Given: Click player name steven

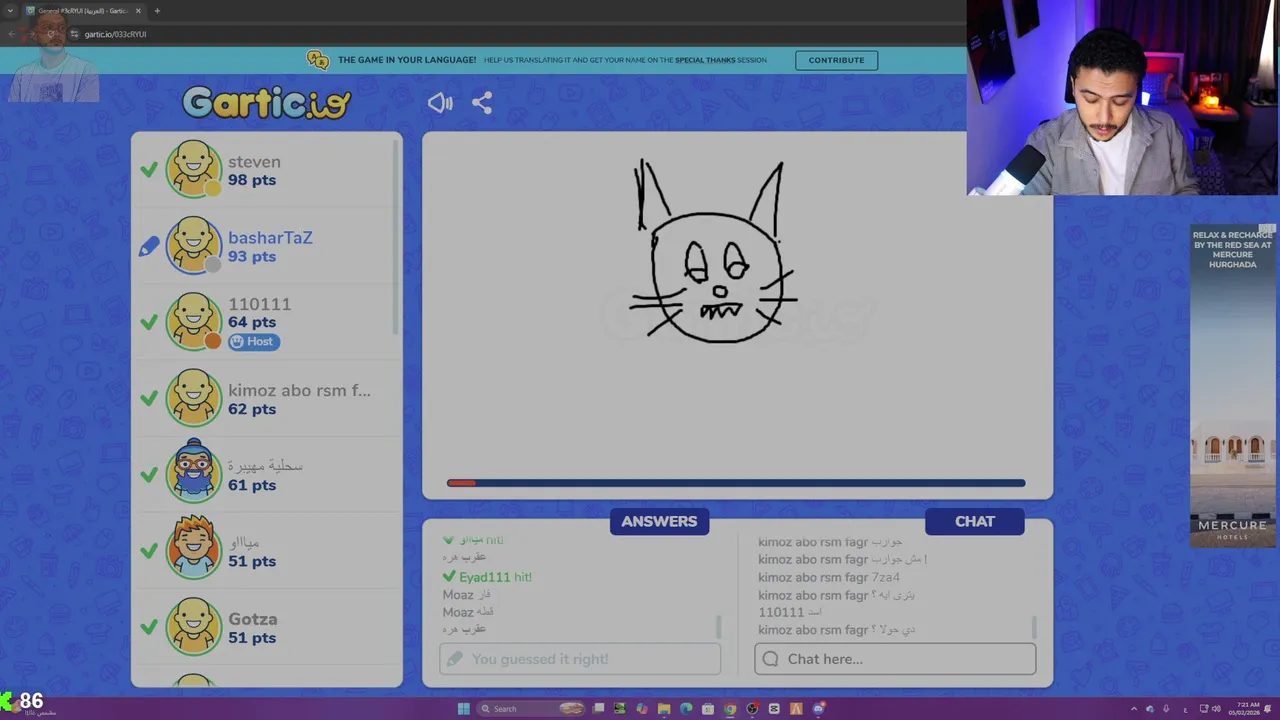Looking at the screenshot, I should tap(254, 161).
